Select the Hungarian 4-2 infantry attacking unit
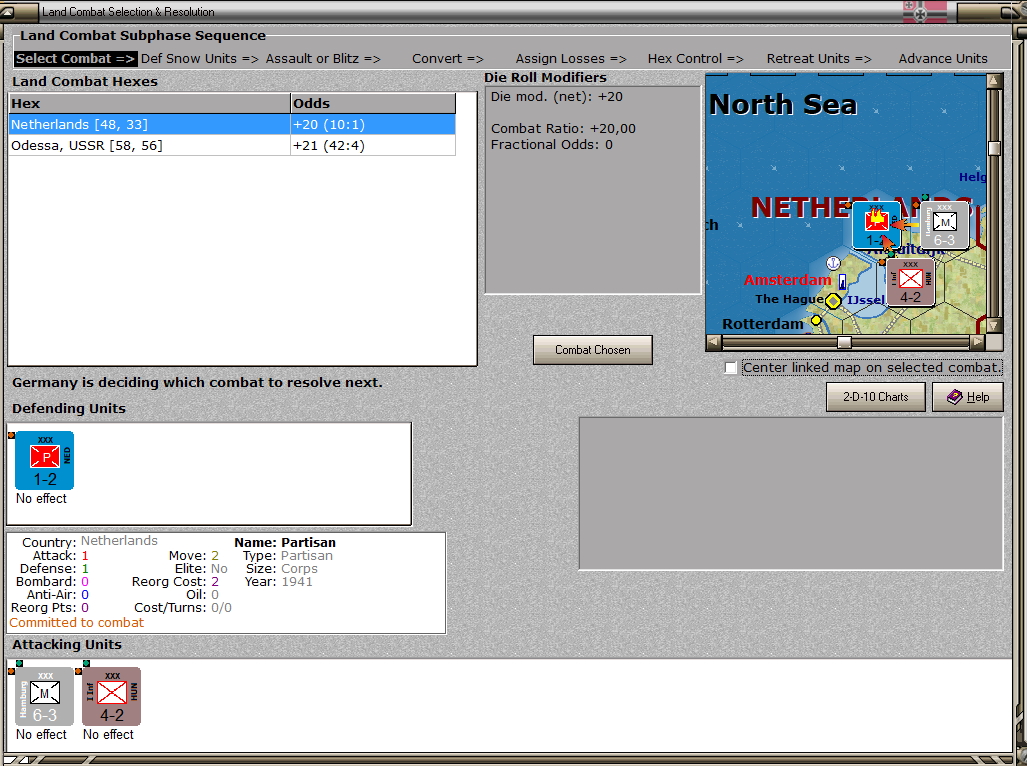This screenshot has width=1027, height=766. point(111,697)
